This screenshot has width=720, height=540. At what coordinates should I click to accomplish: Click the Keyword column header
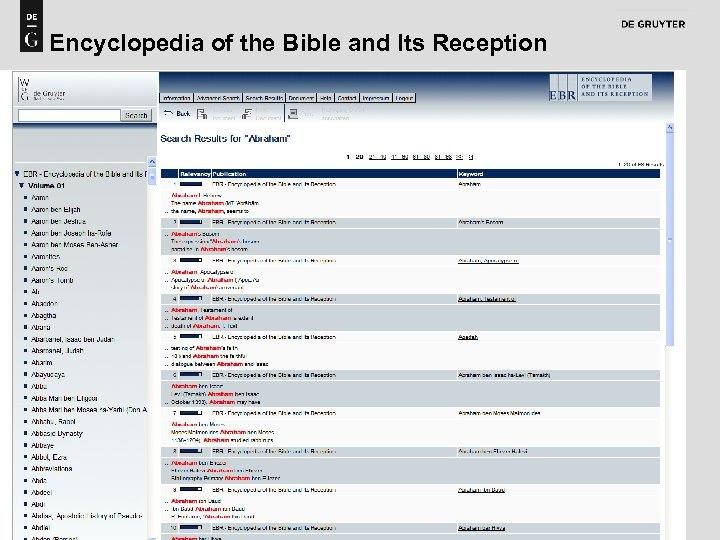(x=558, y=174)
